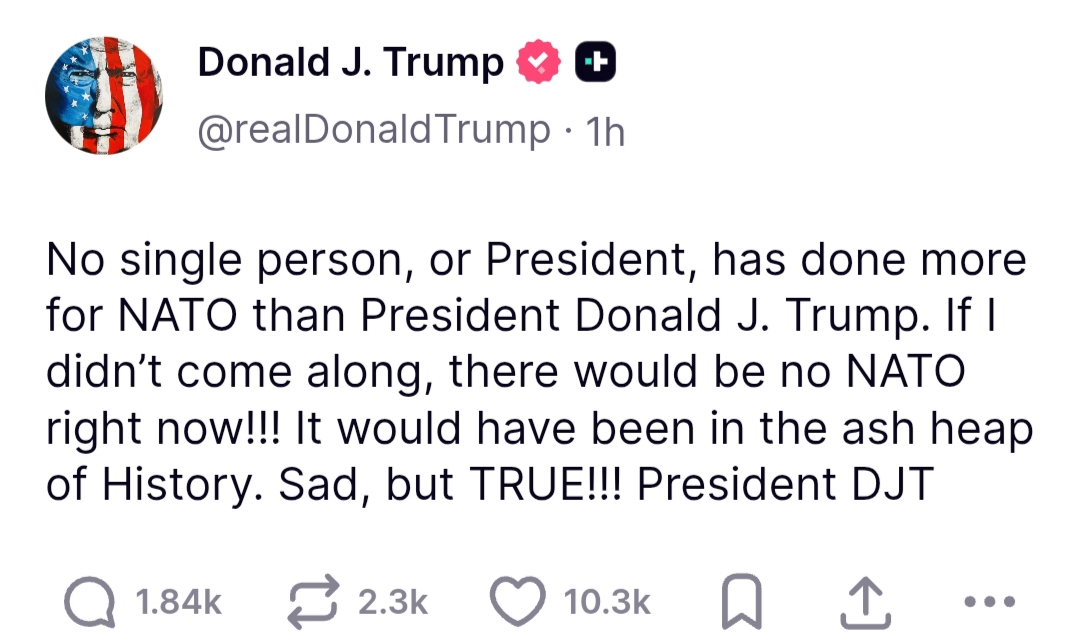This screenshot has height=643, width=1080.
Task: Open the flag-painted profile avatar
Action: click(x=103, y=97)
